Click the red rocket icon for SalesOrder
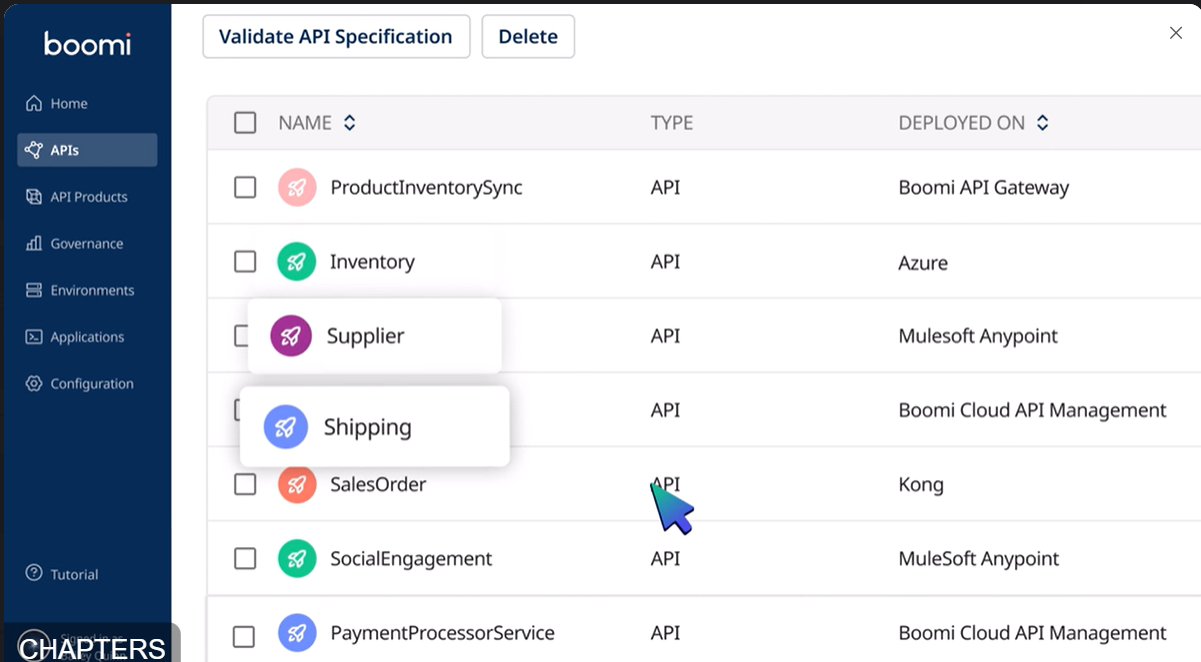The width and height of the screenshot is (1201, 662). coord(297,485)
